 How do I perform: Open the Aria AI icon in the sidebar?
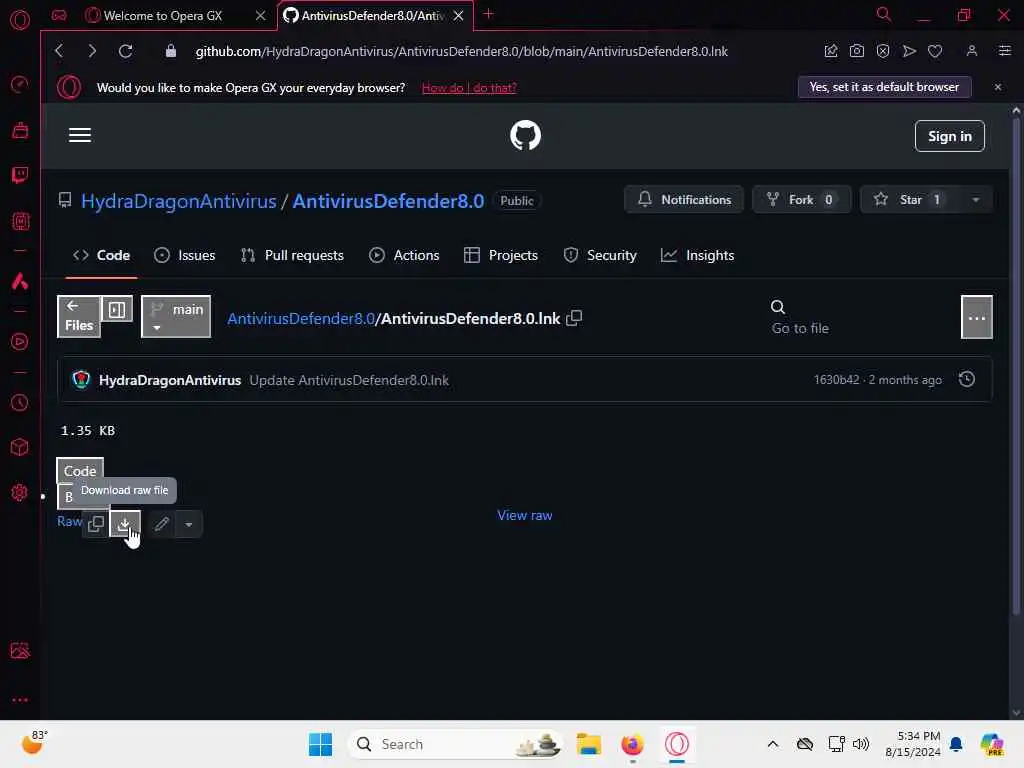[20, 281]
